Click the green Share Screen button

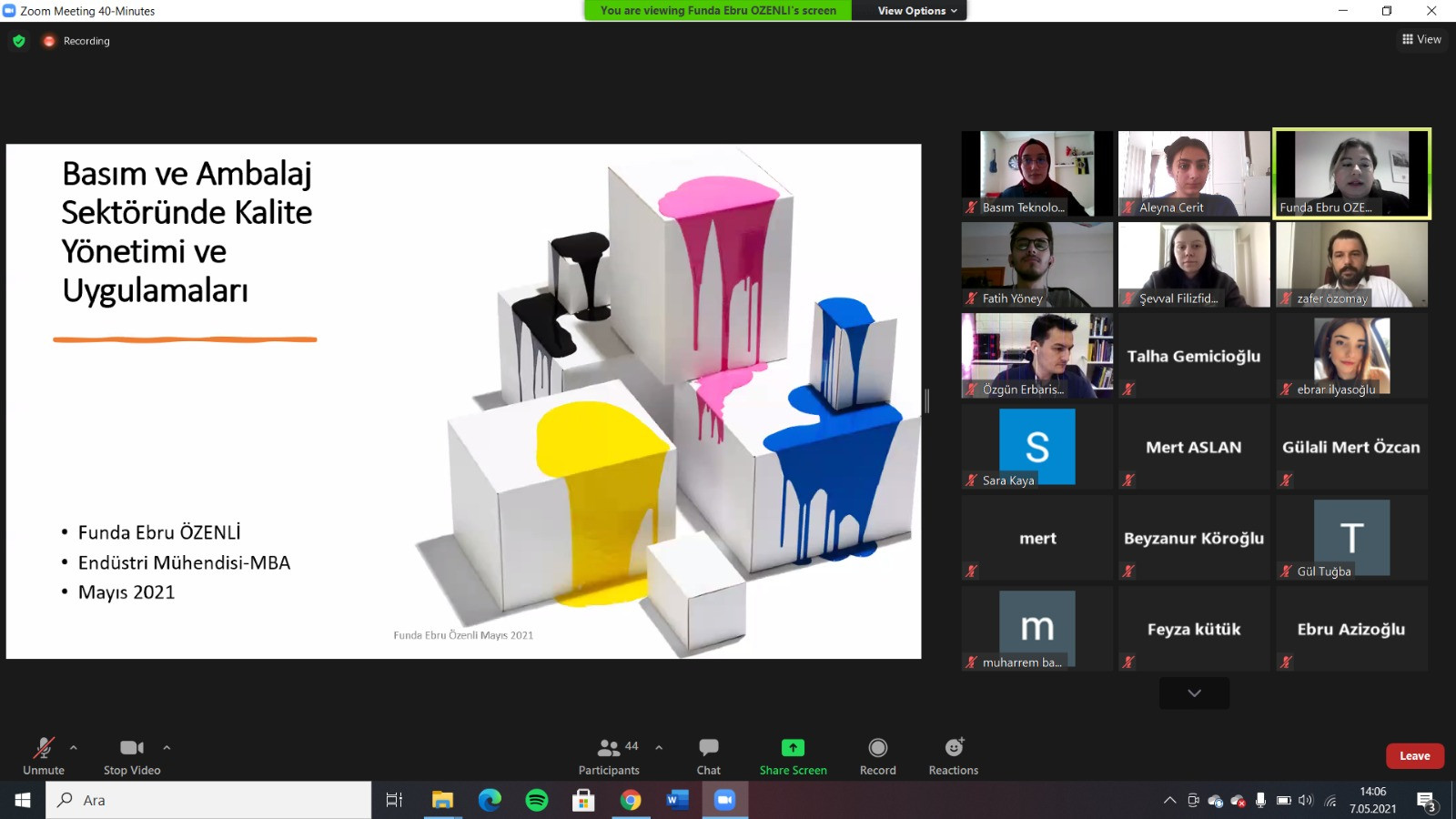click(794, 756)
